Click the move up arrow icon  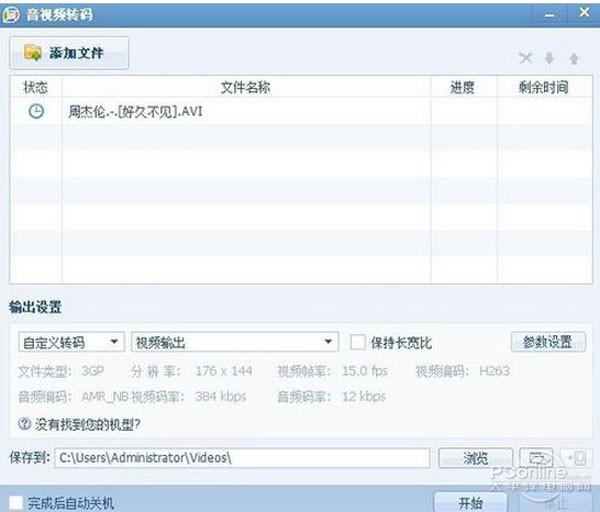click(x=574, y=59)
